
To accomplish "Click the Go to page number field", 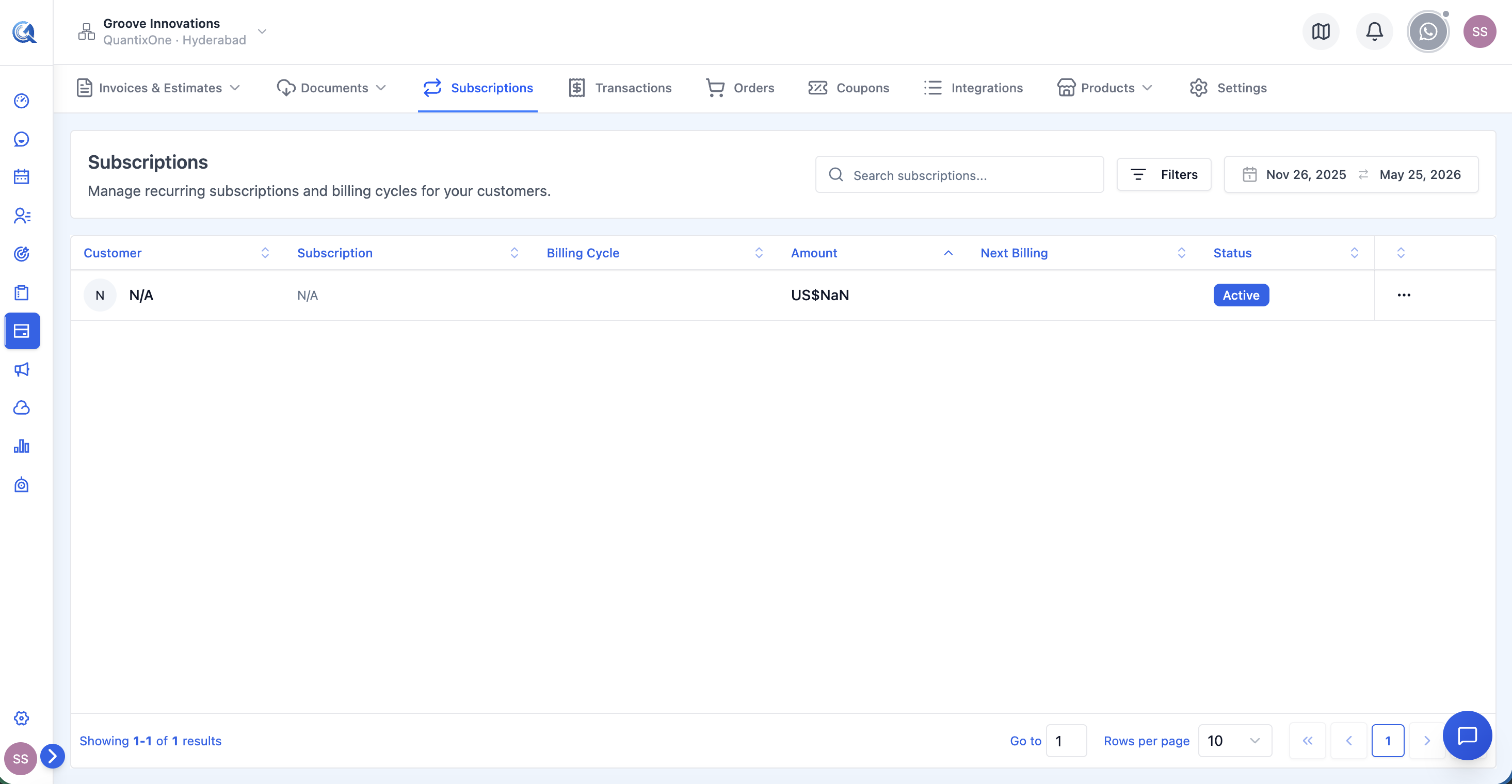I will [x=1066, y=741].
